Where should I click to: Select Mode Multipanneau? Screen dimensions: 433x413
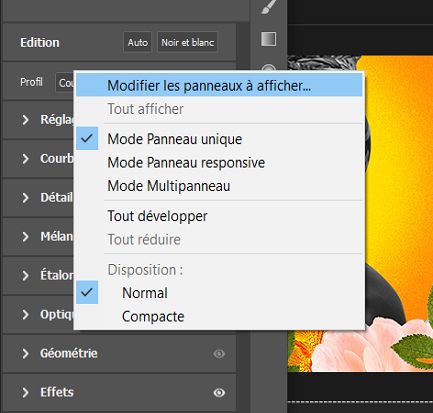tap(219, 186)
